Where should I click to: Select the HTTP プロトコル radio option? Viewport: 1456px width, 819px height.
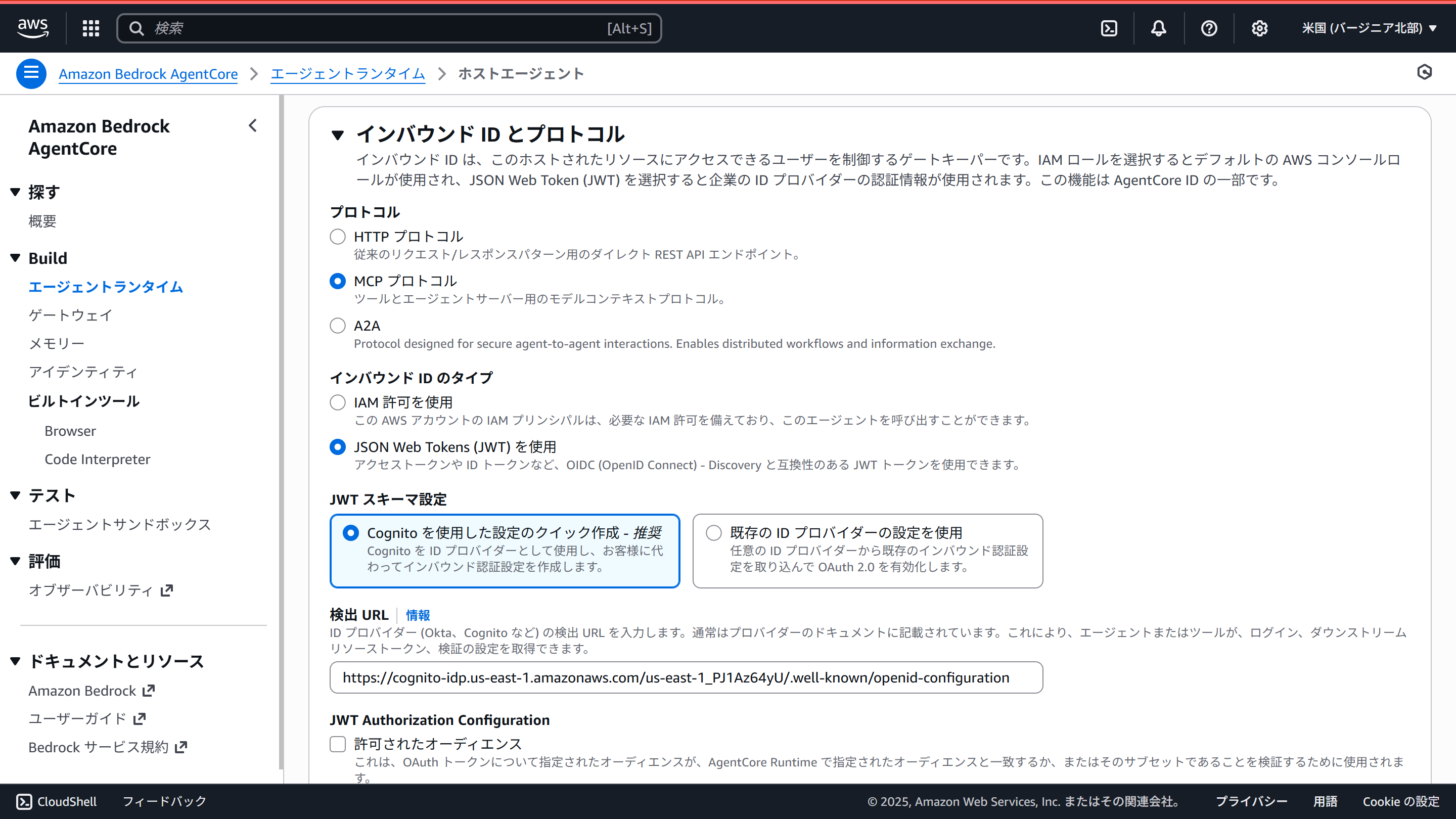[x=337, y=236]
